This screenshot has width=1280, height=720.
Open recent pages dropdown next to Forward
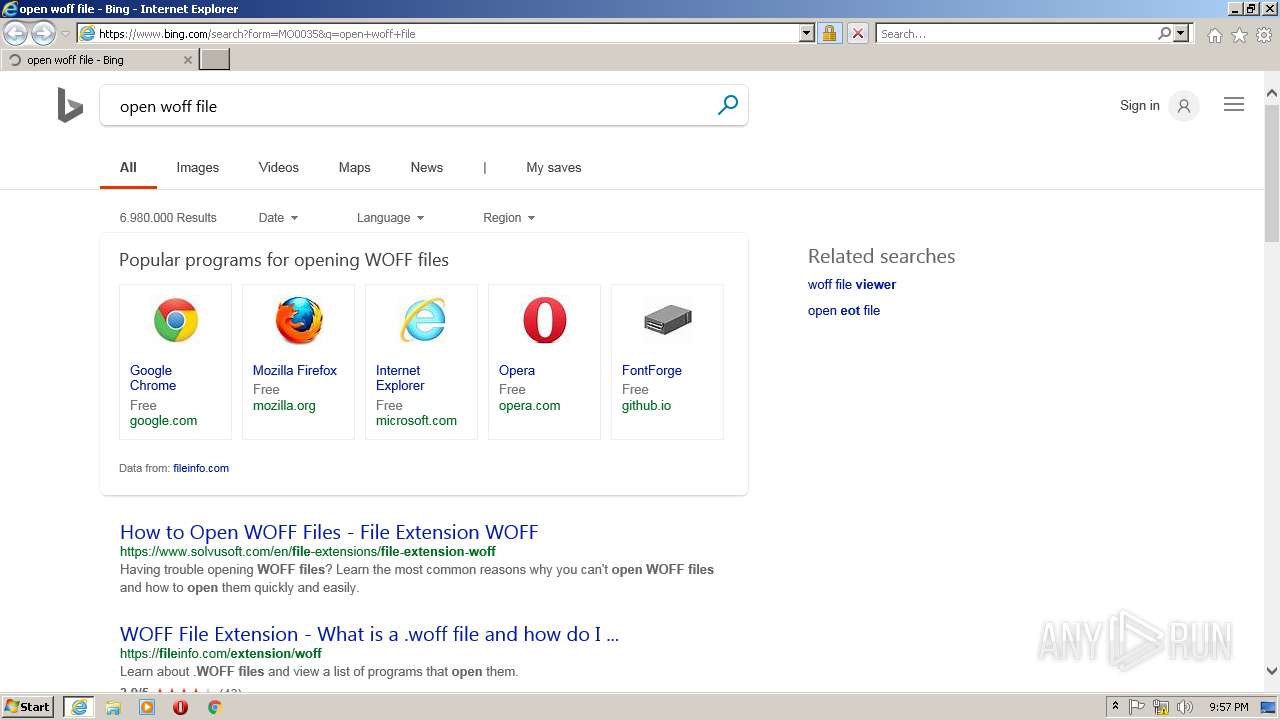pos(65,34)
